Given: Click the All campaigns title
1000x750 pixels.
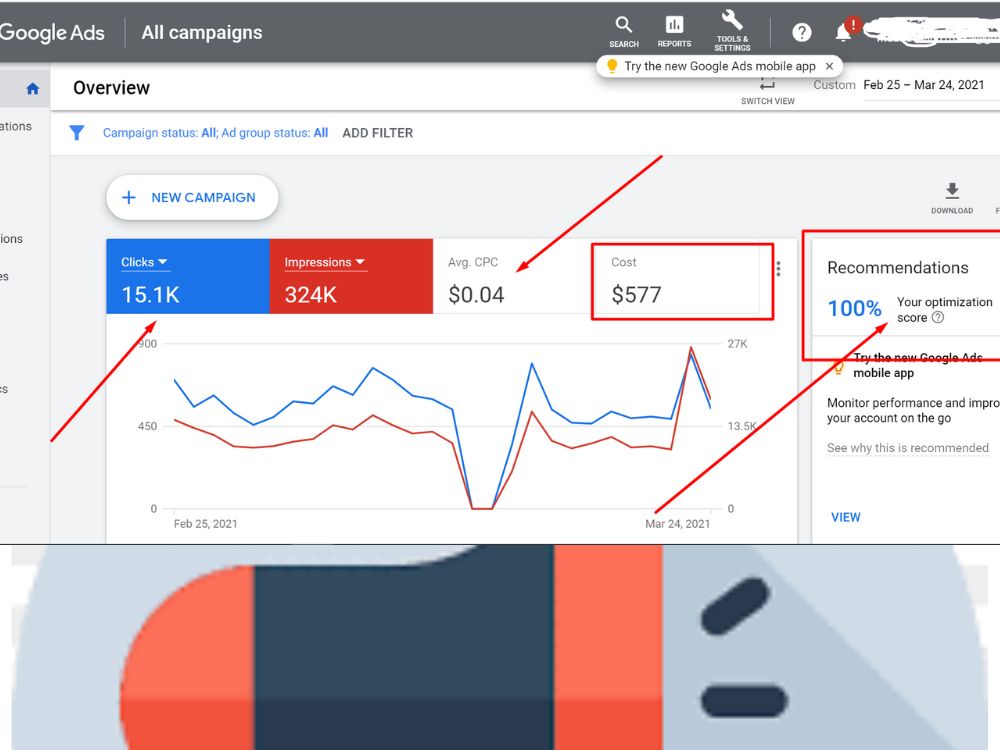Looking at the screenshot, I should (202, 33).
